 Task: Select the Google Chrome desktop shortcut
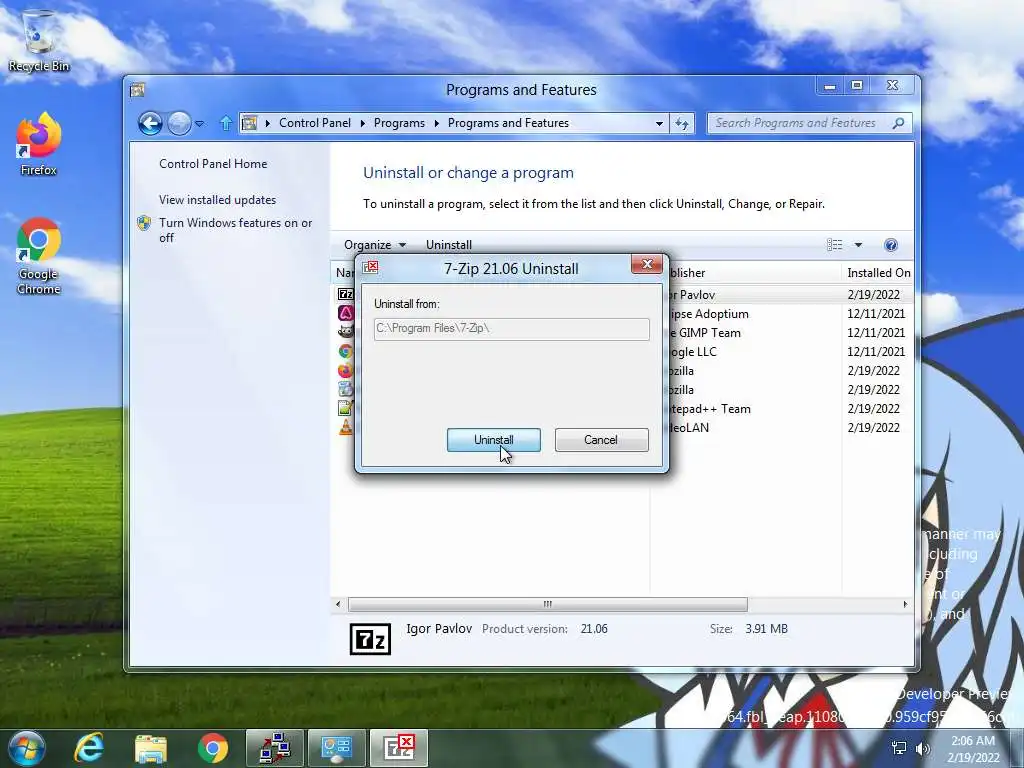tap(39, 256)
